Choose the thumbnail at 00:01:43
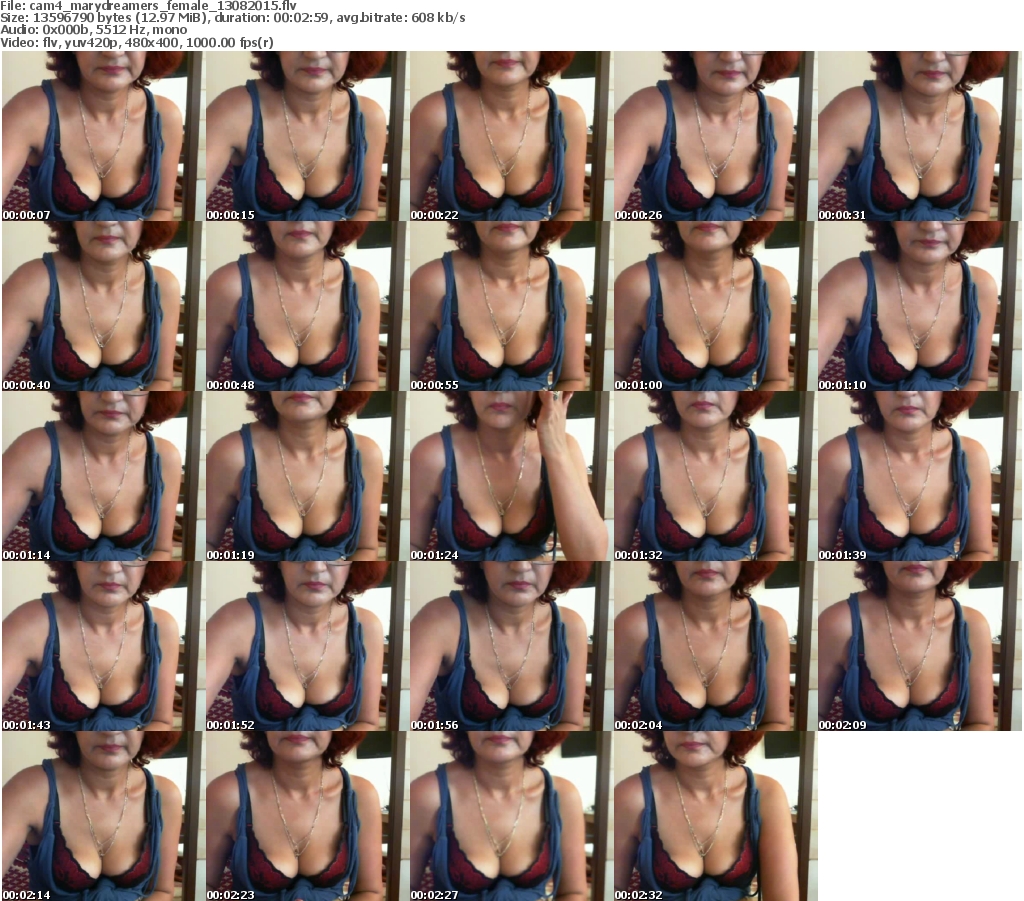Image resolution: width=1024 pixels, height=901 pixels. point(103,646)
